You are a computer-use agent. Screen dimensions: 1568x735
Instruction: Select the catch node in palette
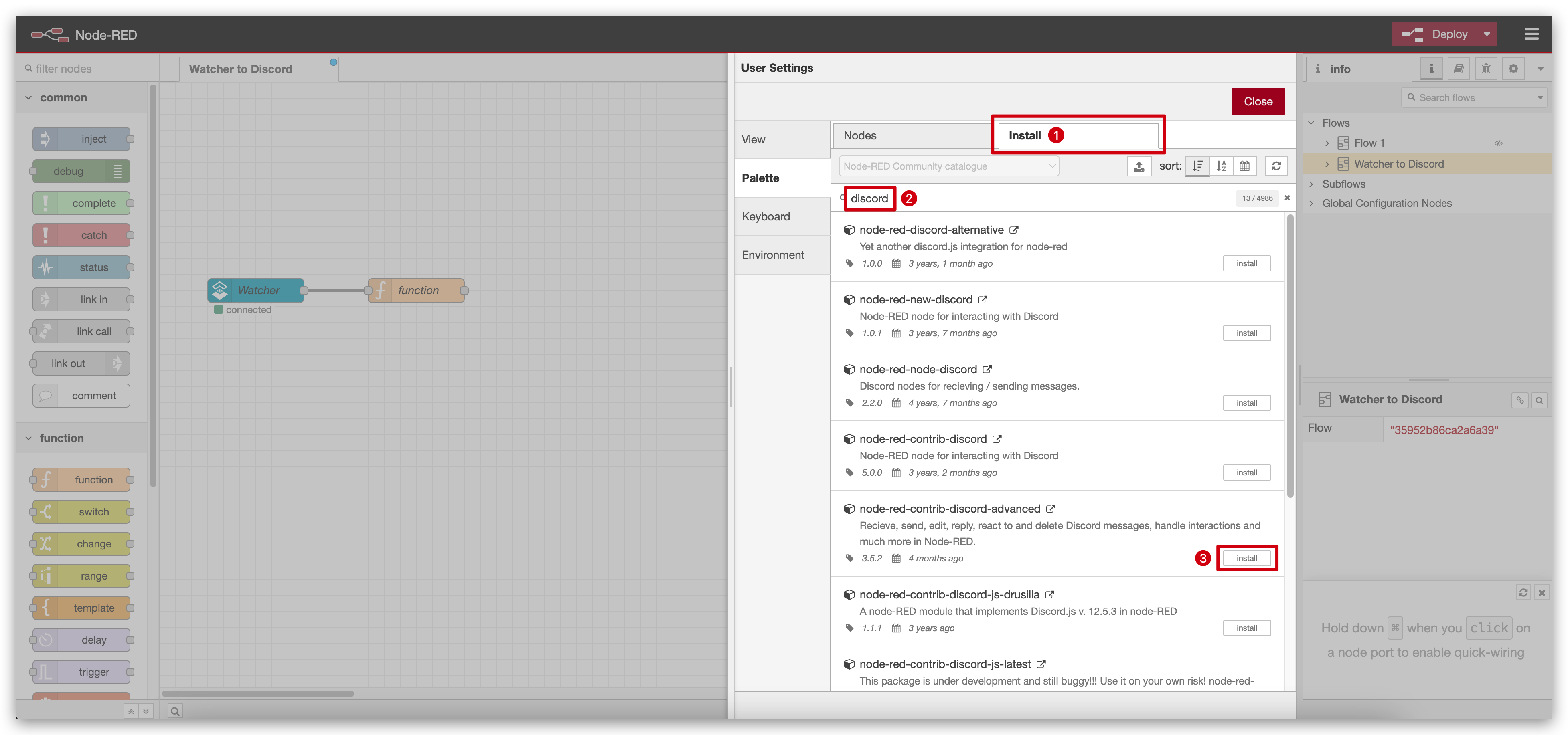pos(81,236)
